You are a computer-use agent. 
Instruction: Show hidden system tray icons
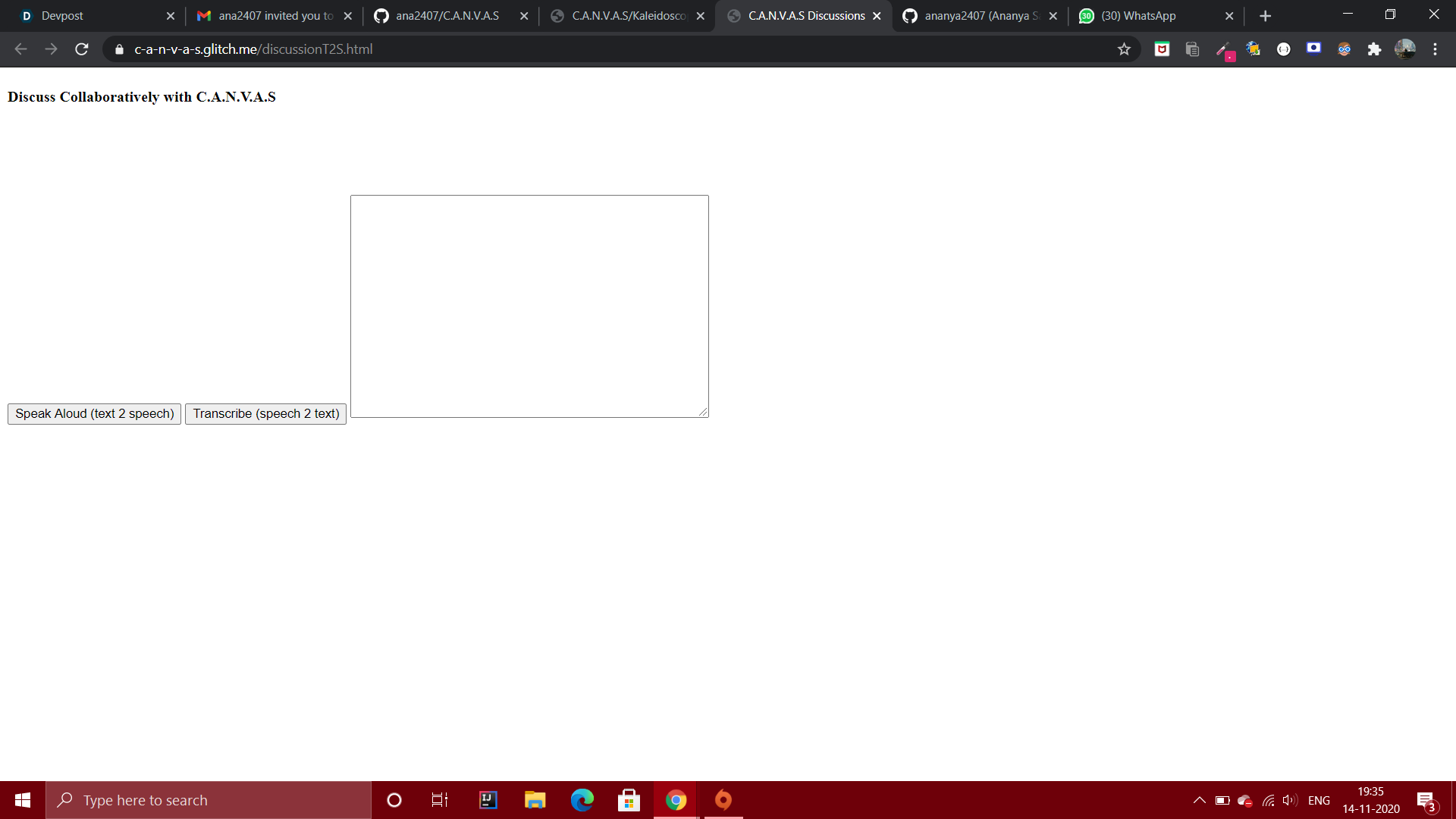[x=1199, y=800]
